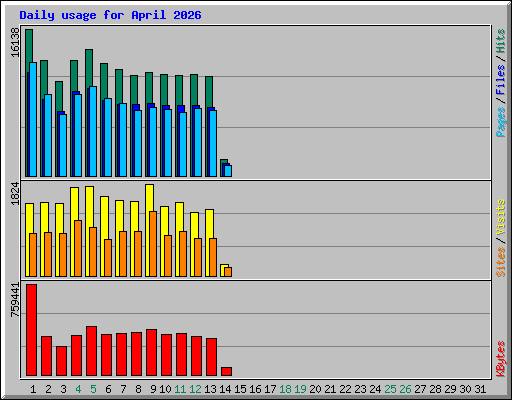Click the green Hits bar for day 1
This screenshot has height=400, width=512.
pyautogui.click(x=29, y=50)
